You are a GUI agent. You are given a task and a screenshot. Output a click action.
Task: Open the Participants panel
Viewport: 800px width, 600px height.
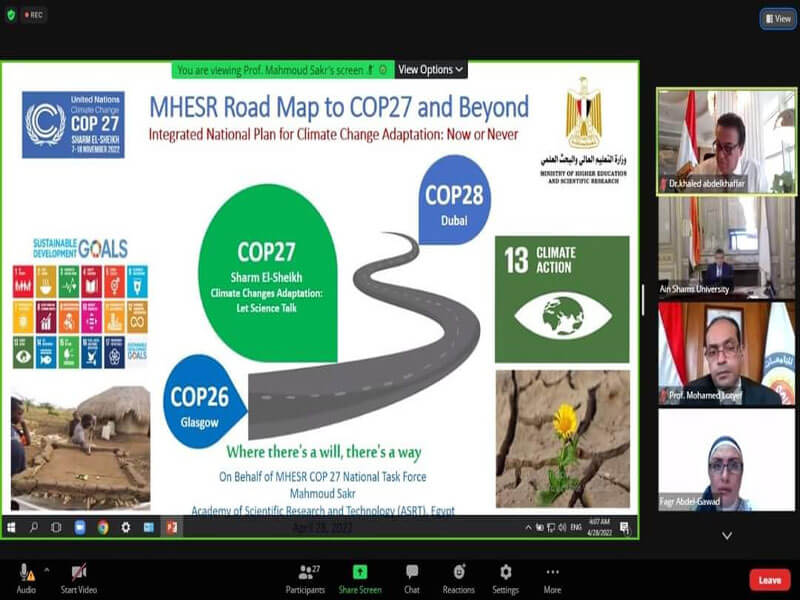click(305, 573)
